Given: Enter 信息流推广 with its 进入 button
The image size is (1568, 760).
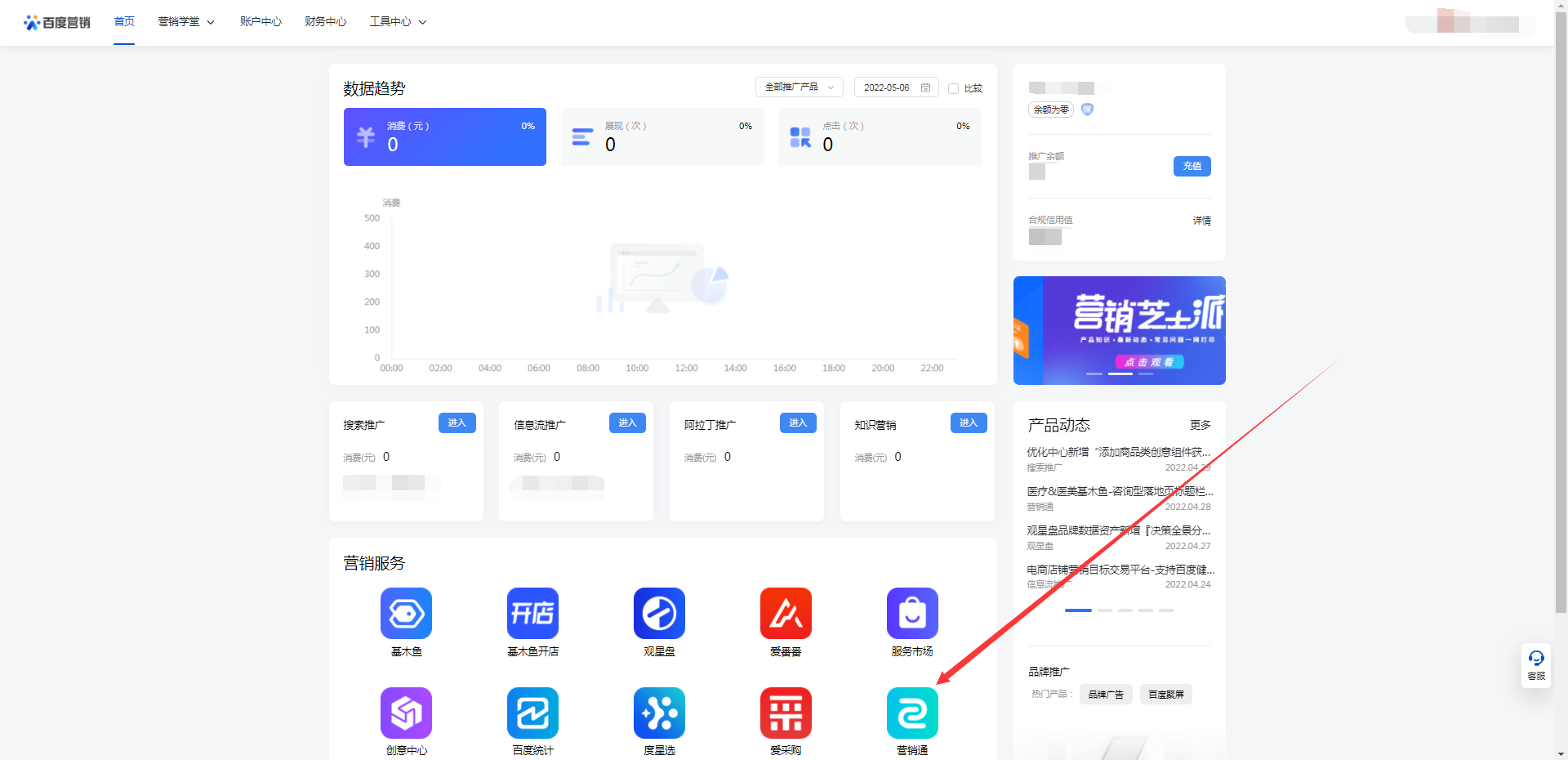Looking at the screenshot, I should (x=627, y=422).
